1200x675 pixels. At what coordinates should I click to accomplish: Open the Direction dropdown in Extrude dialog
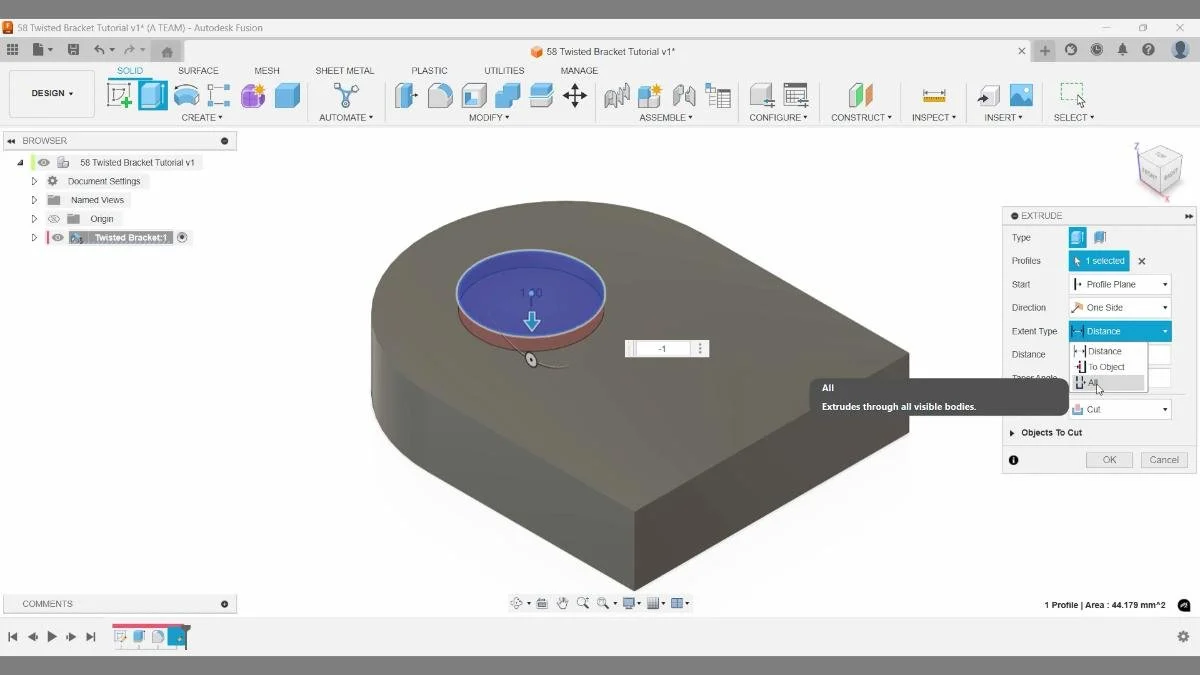(x=1120, y=307)
